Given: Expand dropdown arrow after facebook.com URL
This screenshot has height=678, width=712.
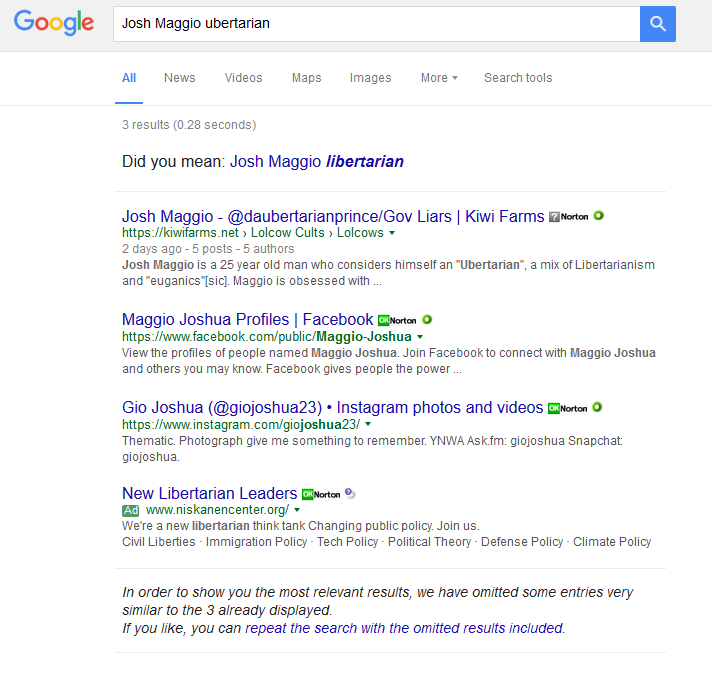Looking at the screenshot, I should [x=420, y=337].
